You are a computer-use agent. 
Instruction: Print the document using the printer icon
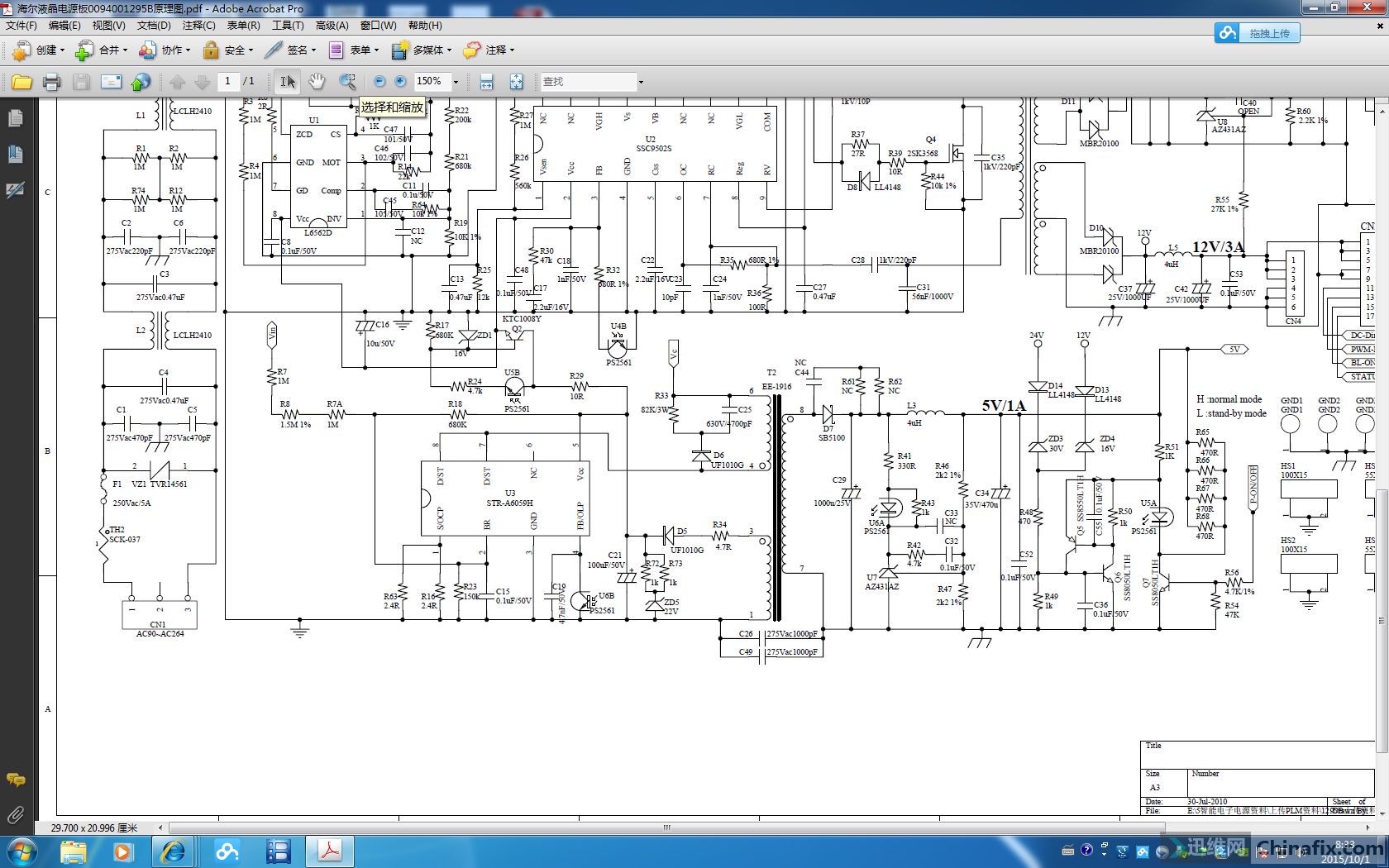pyautogui.click(x=51, y=82)
